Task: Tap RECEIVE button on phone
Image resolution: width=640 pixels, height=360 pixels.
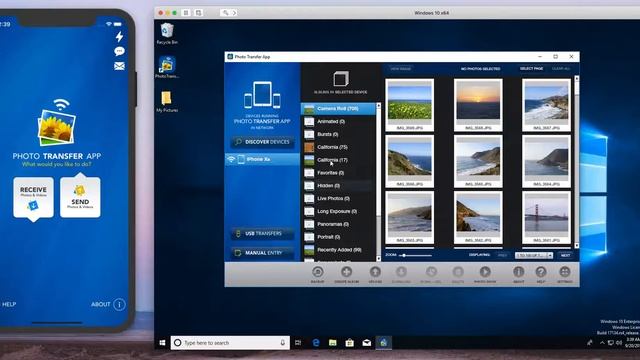Action: (33, 198)
